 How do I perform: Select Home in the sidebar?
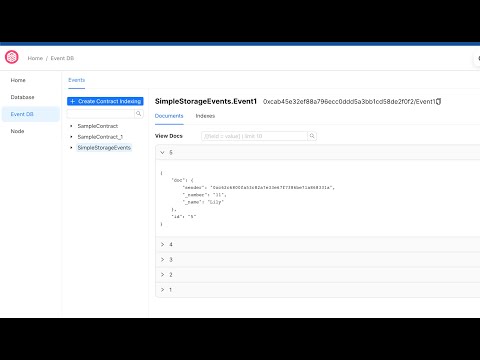click(x=18, y=80)
